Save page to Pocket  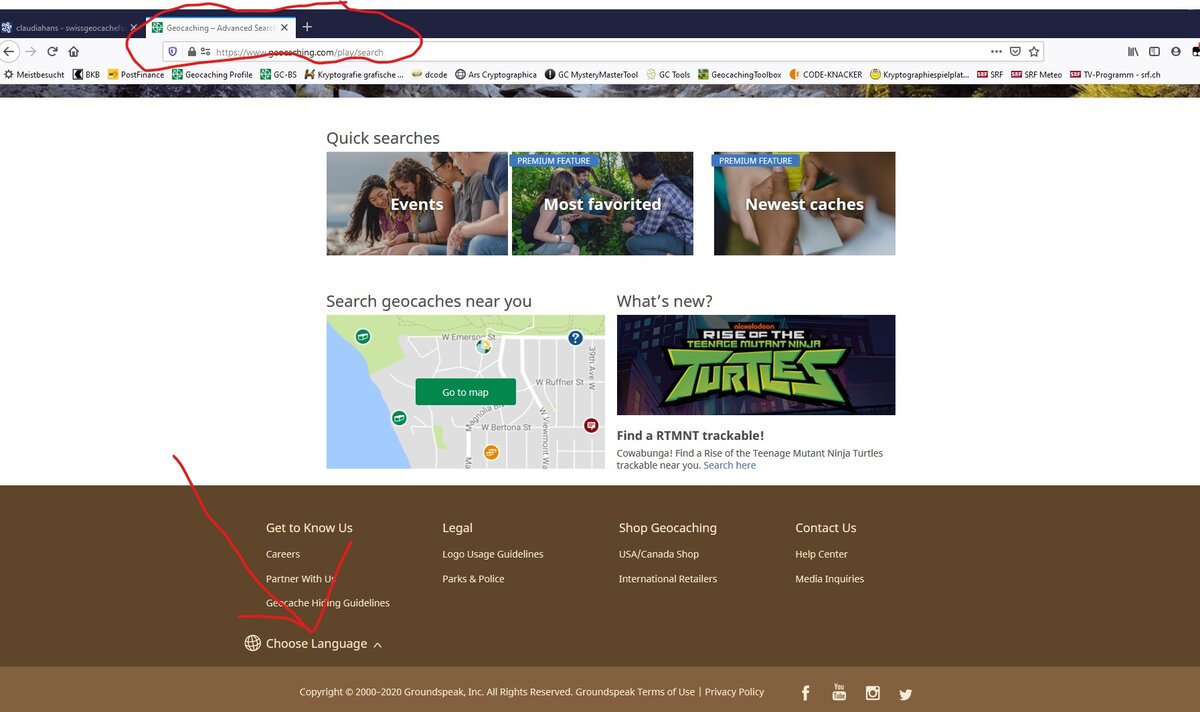click(x=1015, y=51)
